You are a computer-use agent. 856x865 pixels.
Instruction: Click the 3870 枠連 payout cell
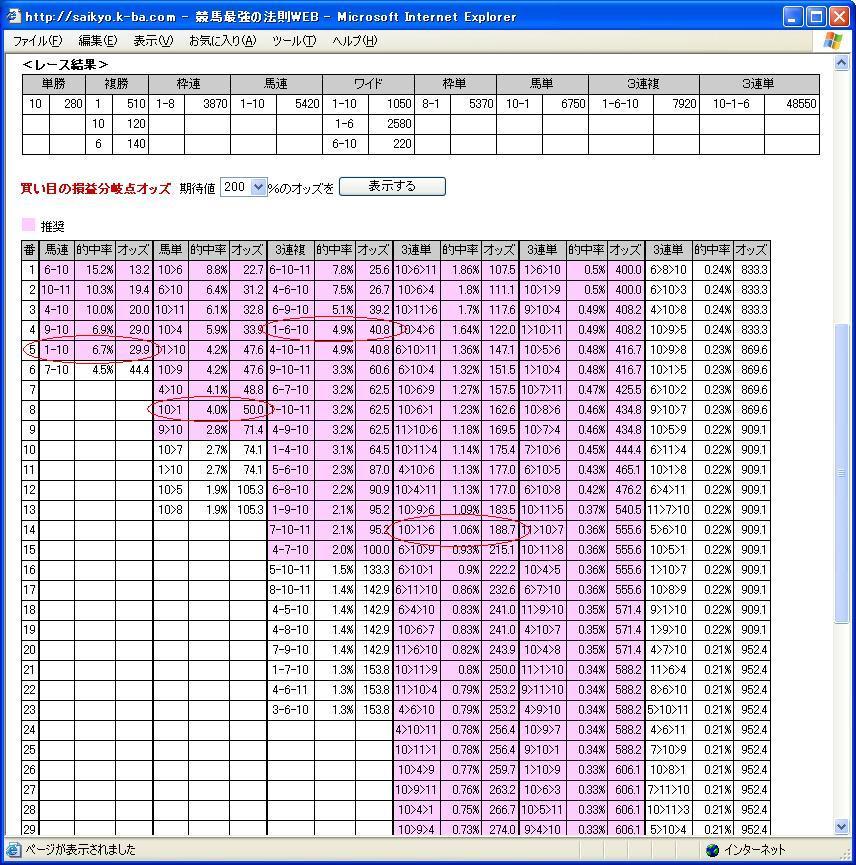[207, 104]
